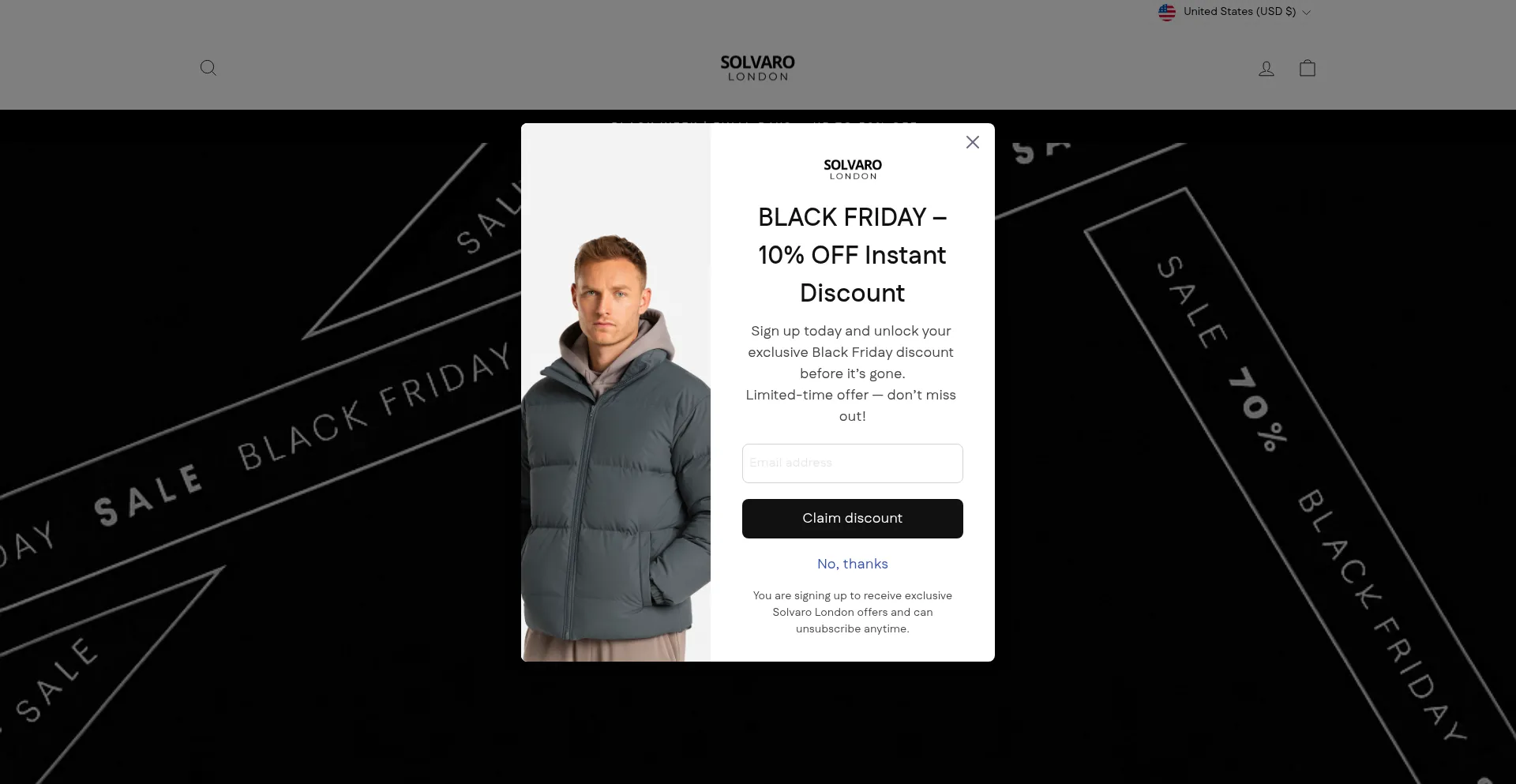Screen dimensions: 1516x784
Task: Decline the offer via No, thanks
Action: point(853,564)
